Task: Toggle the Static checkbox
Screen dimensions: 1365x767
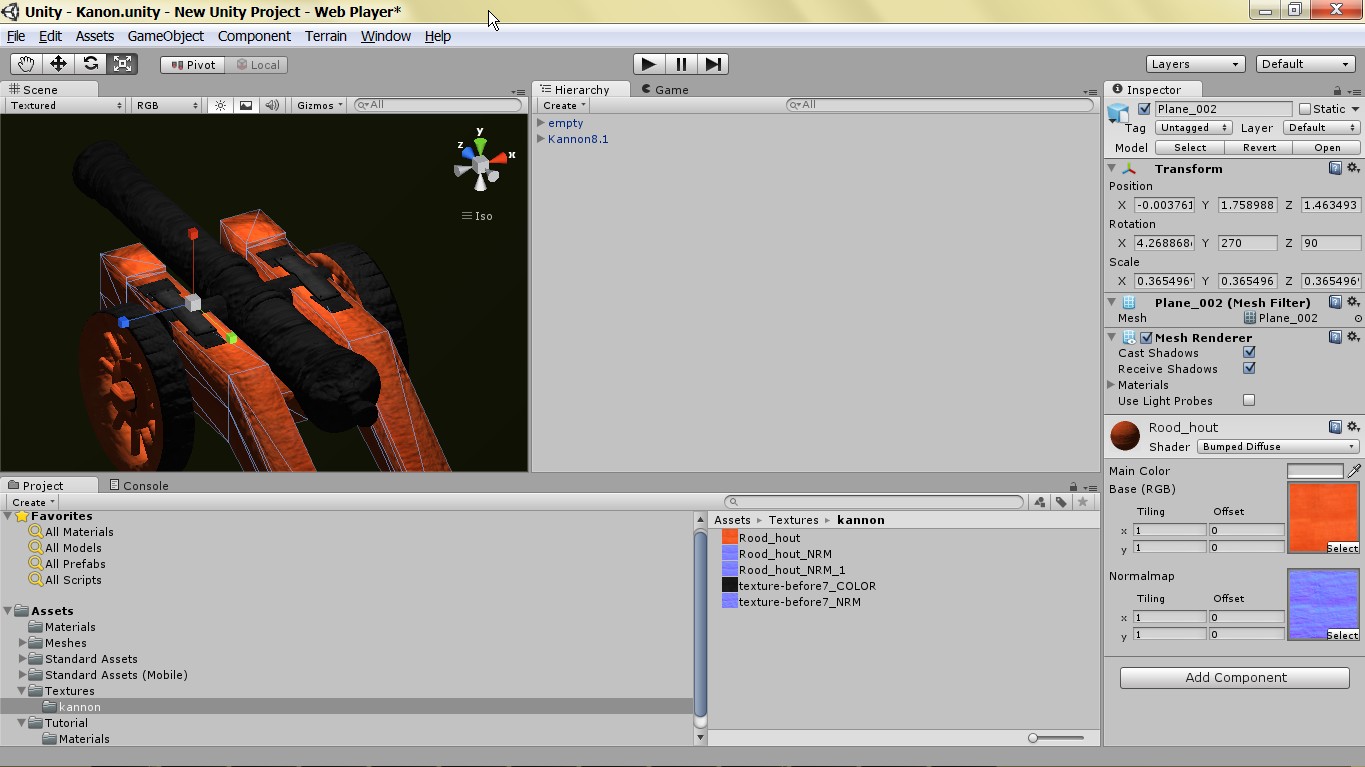Action: point(1304,109)
